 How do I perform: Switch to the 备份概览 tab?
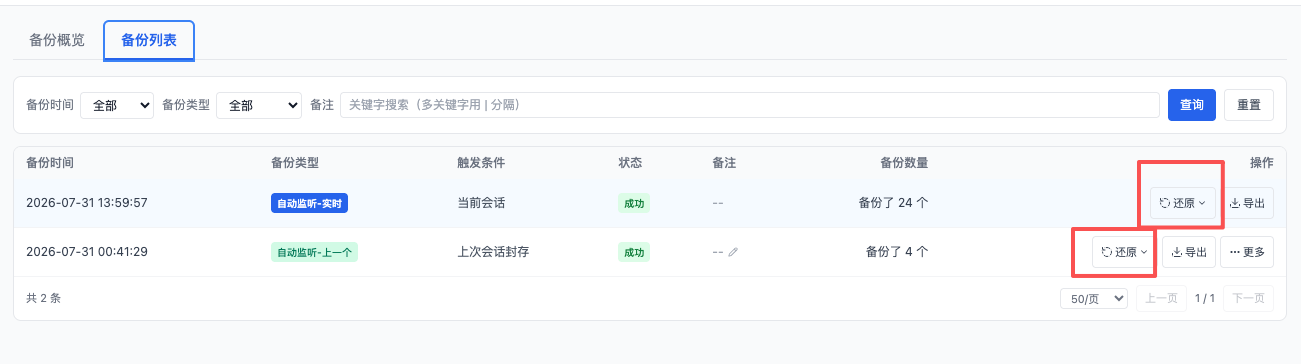point(57,41)
